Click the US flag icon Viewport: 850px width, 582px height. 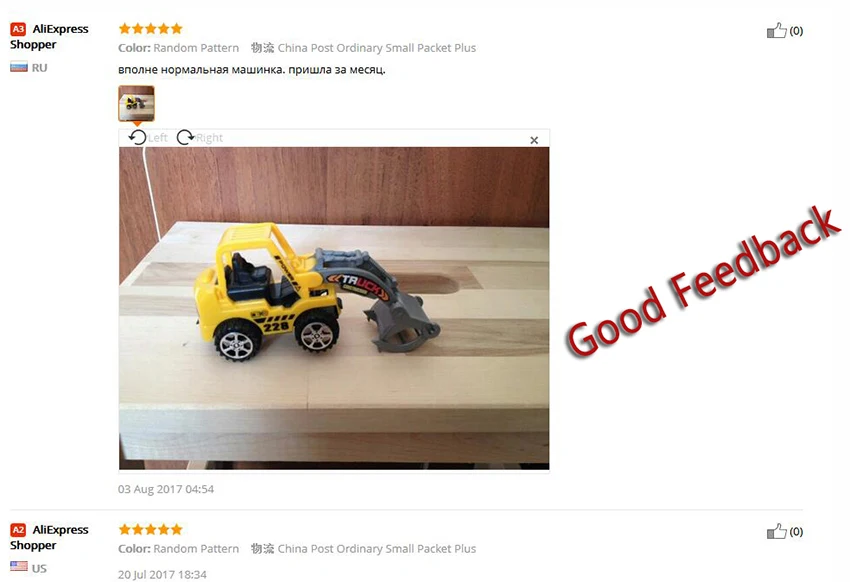coord(19,566)
